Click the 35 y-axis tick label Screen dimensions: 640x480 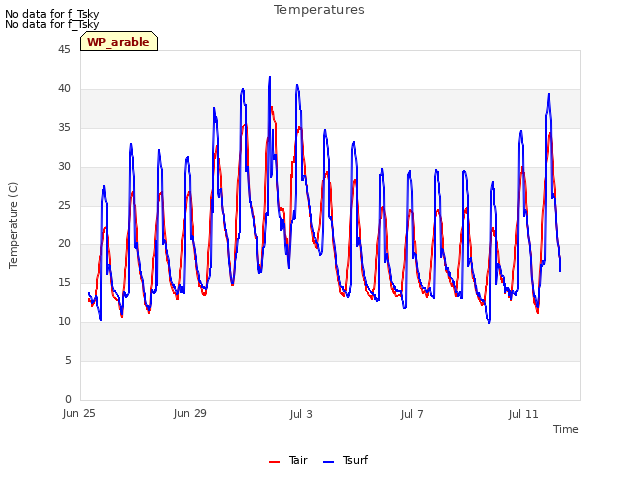64,128
